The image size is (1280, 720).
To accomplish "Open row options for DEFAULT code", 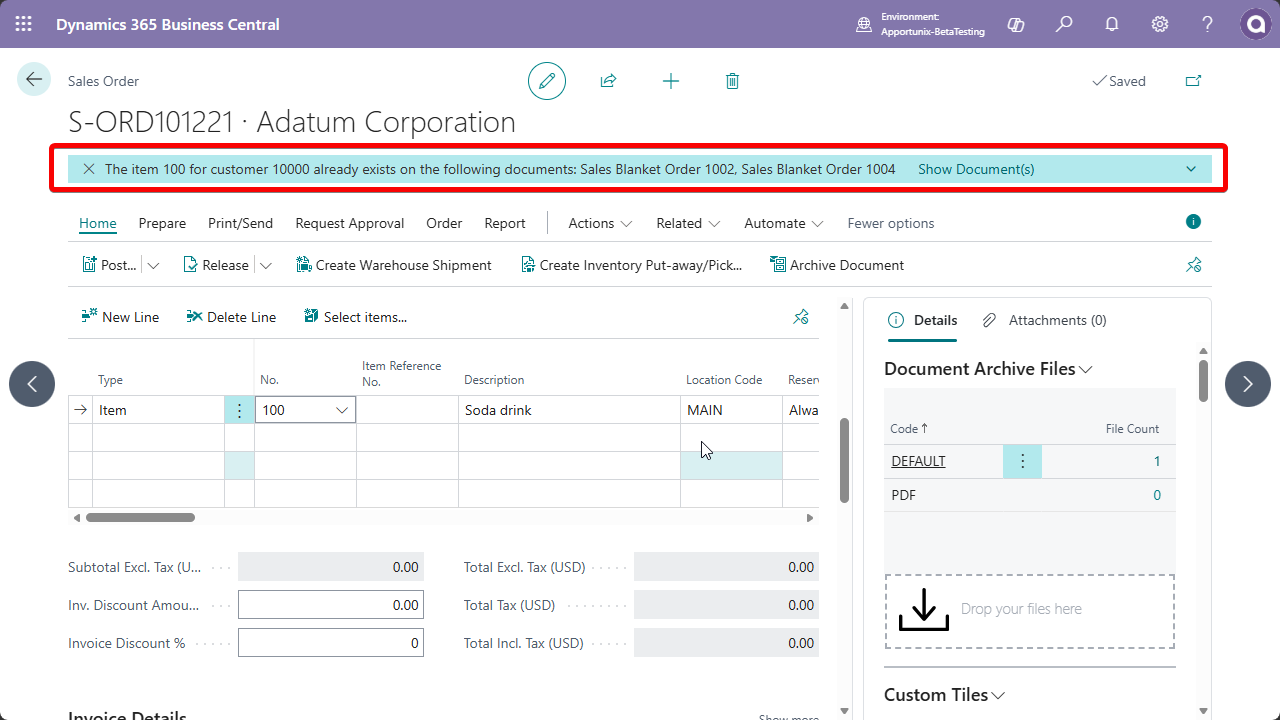I will (1022, 461).
